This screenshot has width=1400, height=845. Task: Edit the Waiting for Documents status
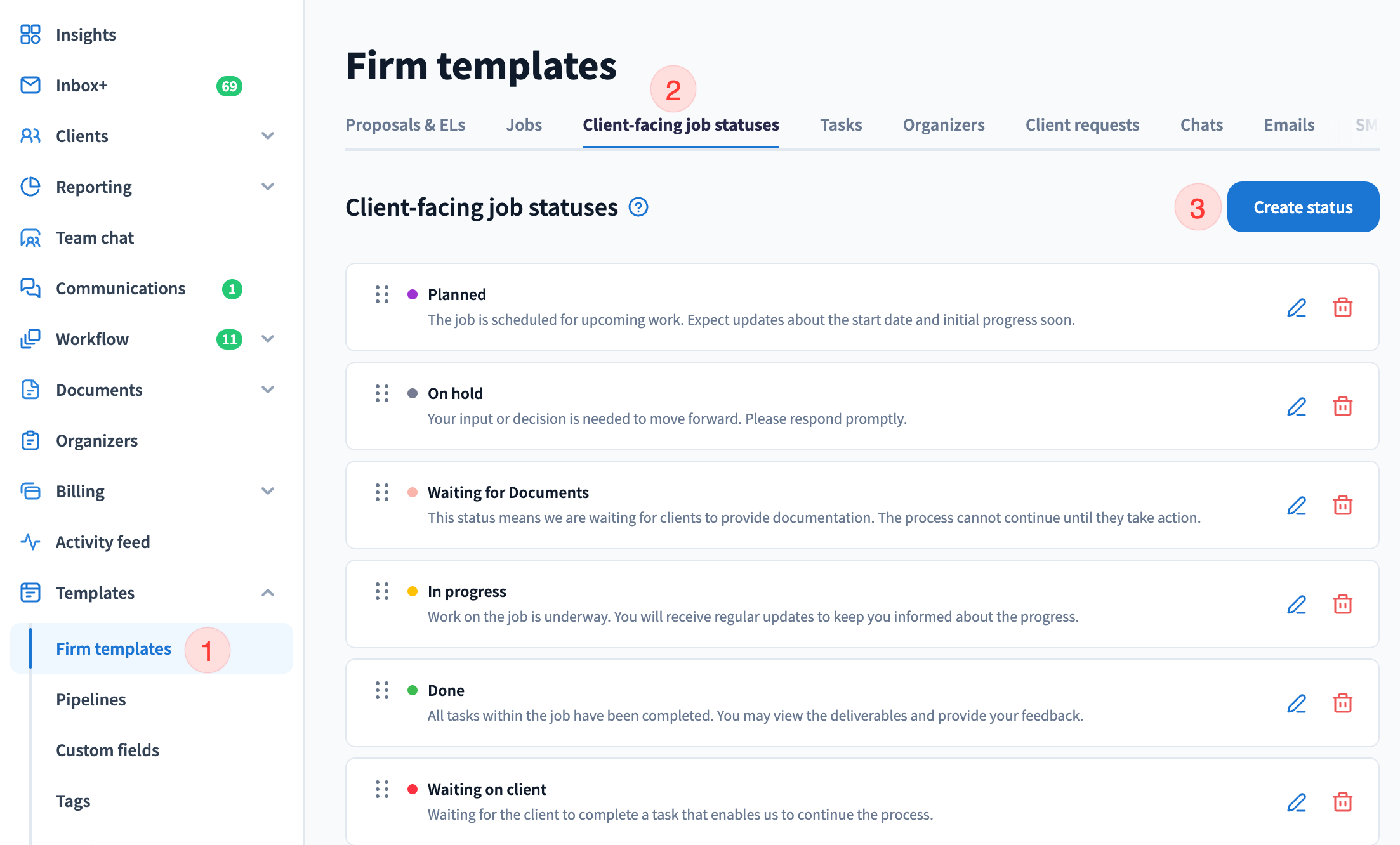tap(1297, 506)
